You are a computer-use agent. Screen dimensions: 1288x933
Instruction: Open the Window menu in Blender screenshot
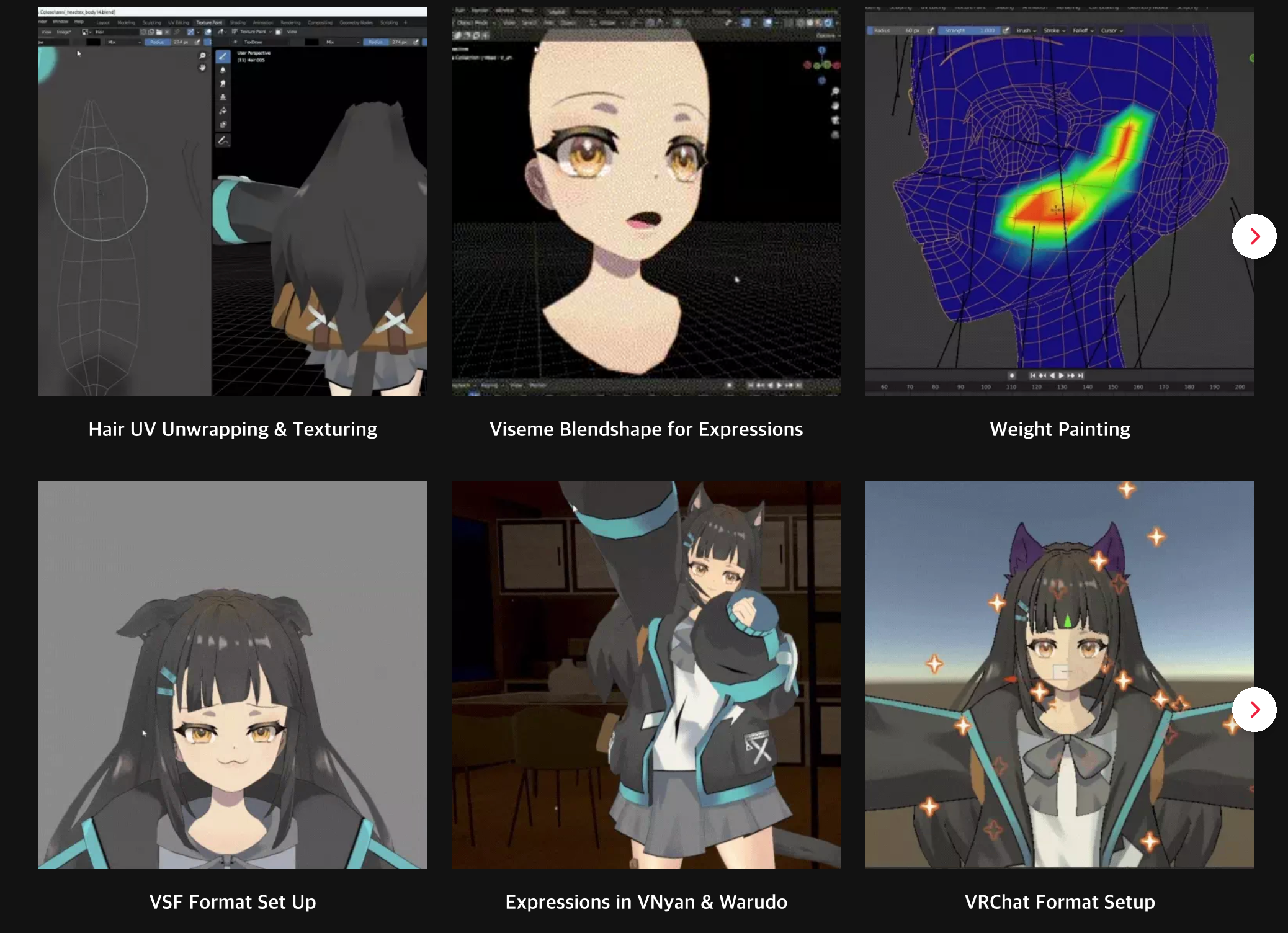coord(61,22)
